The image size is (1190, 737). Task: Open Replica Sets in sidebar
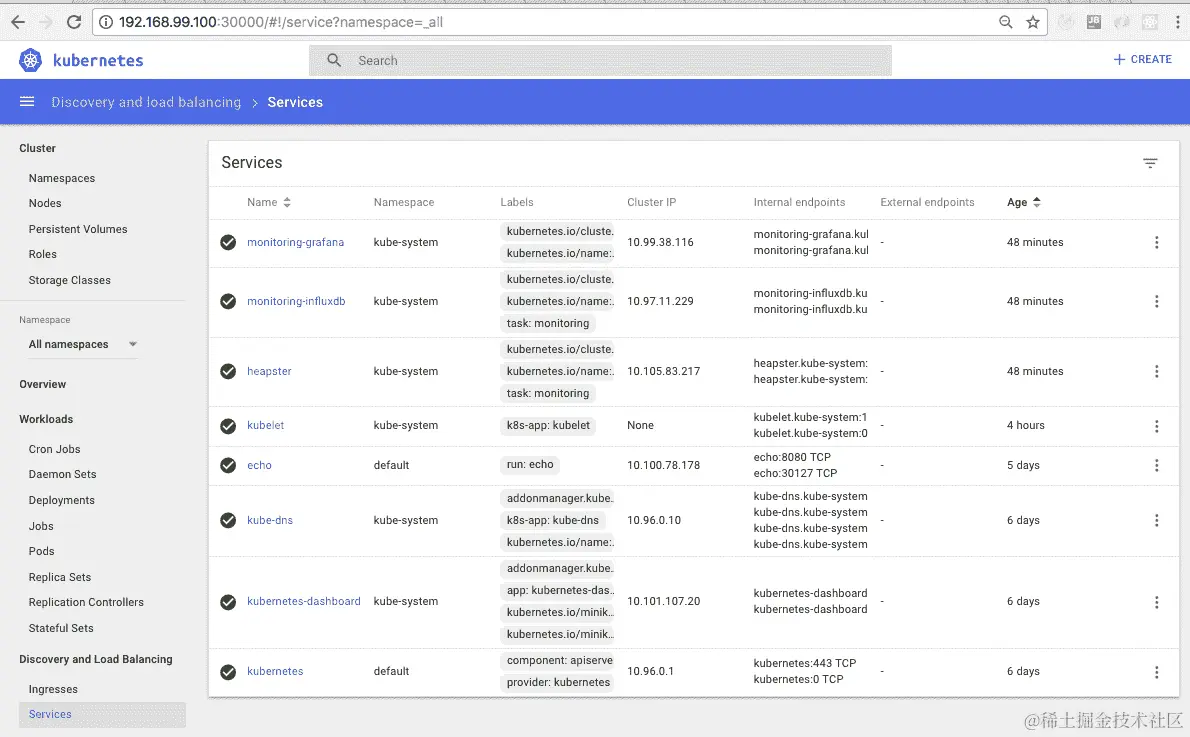tap(59, 577)
